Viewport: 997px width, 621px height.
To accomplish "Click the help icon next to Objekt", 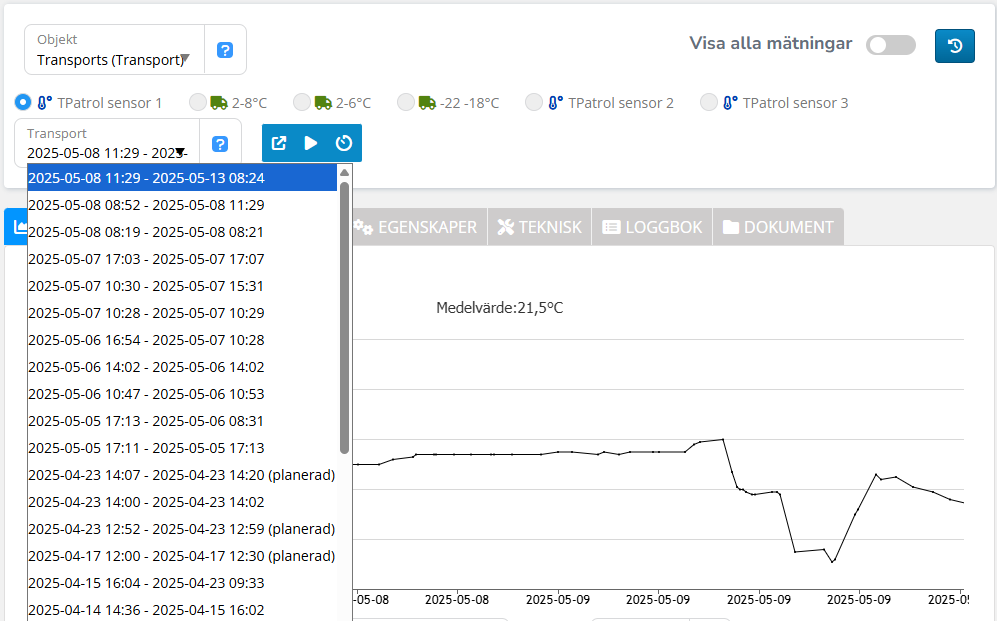I will point(225,50).
